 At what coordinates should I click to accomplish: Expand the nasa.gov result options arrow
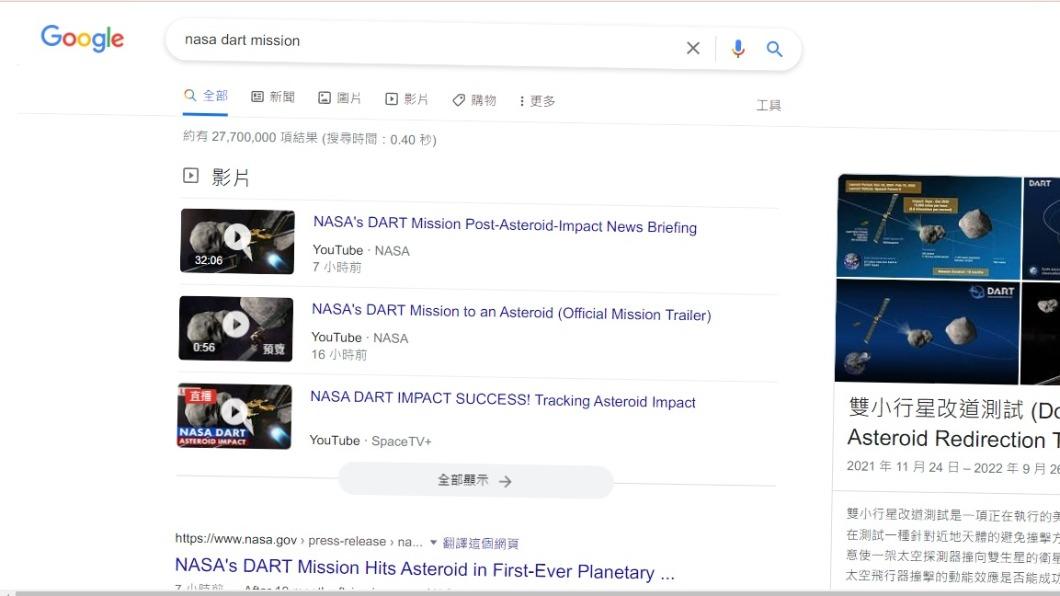click(x=433, y=543)
